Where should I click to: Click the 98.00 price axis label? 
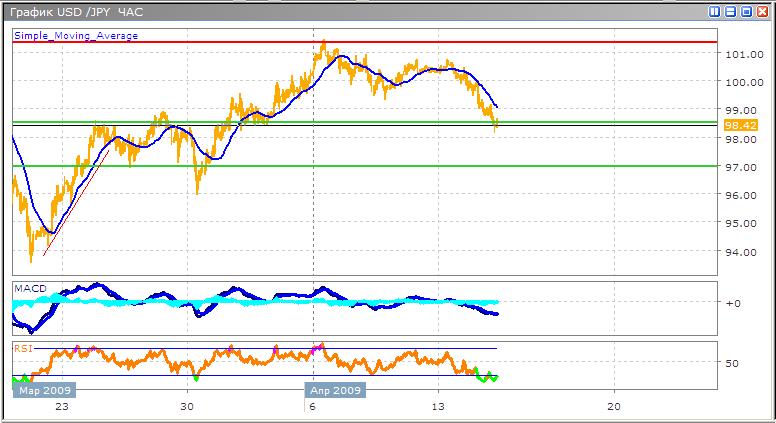[741, 140]
